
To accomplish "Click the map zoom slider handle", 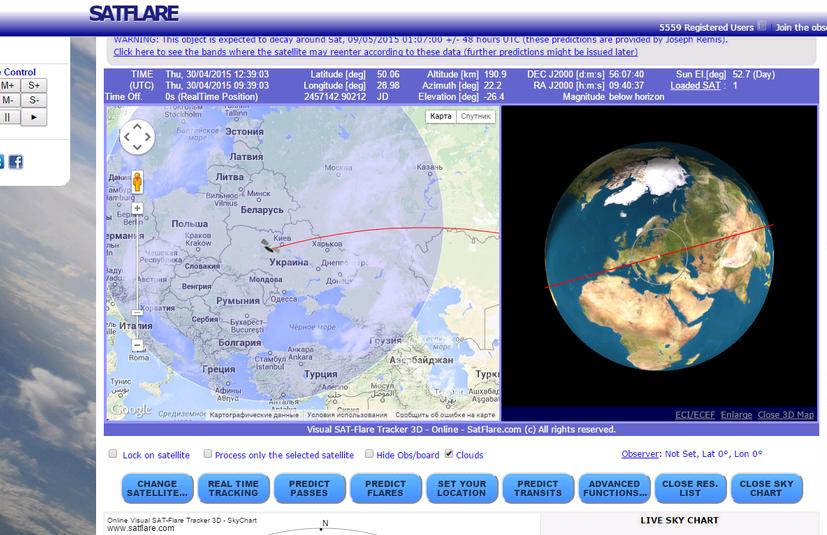I will (x=137, y=312).
